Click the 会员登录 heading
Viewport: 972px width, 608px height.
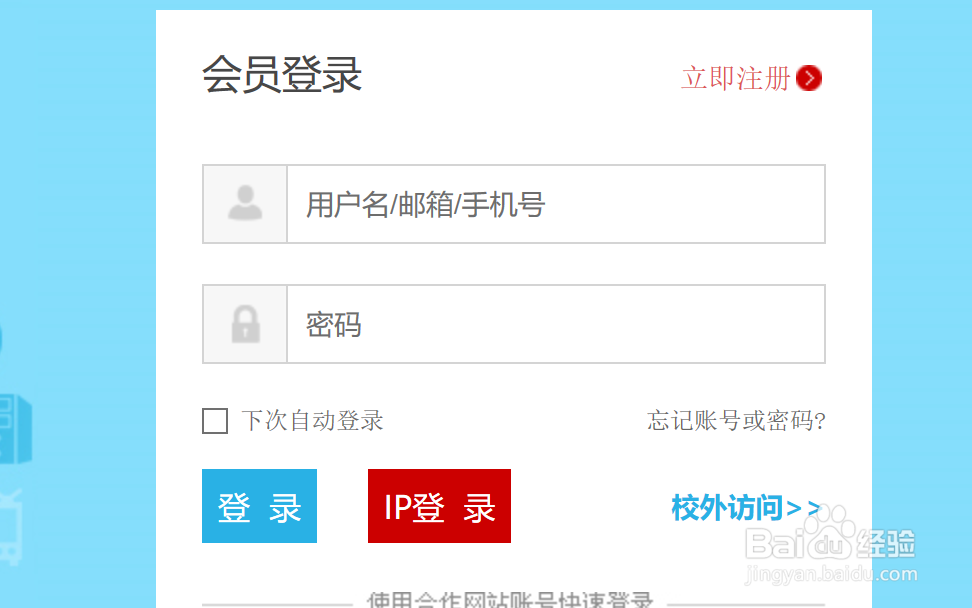(x=282, y=75)
